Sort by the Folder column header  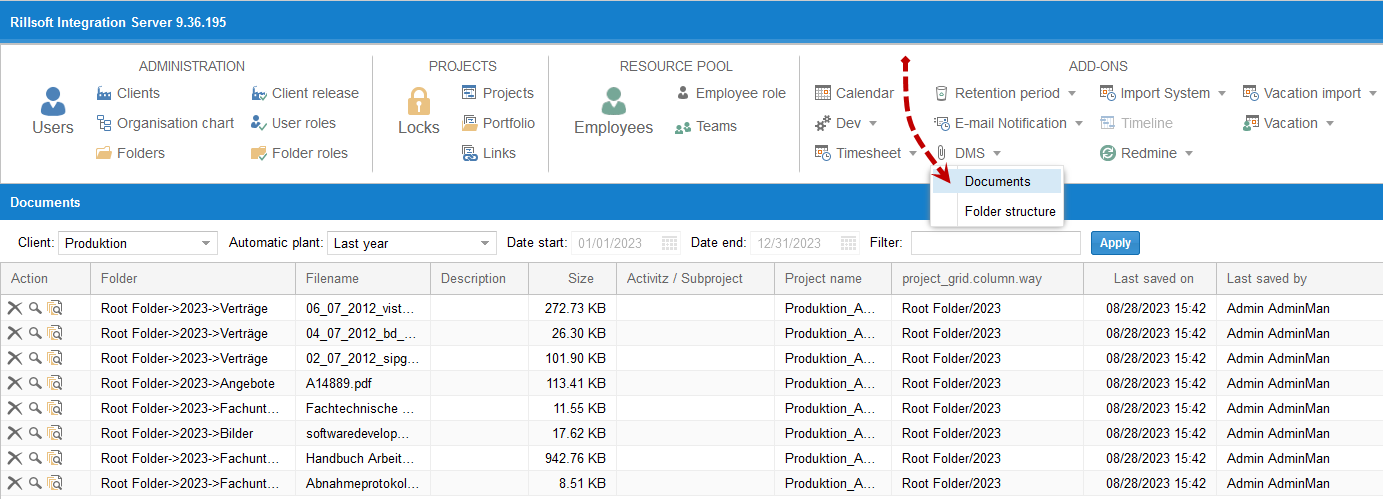pyautogui.click(x=193, y=279)
